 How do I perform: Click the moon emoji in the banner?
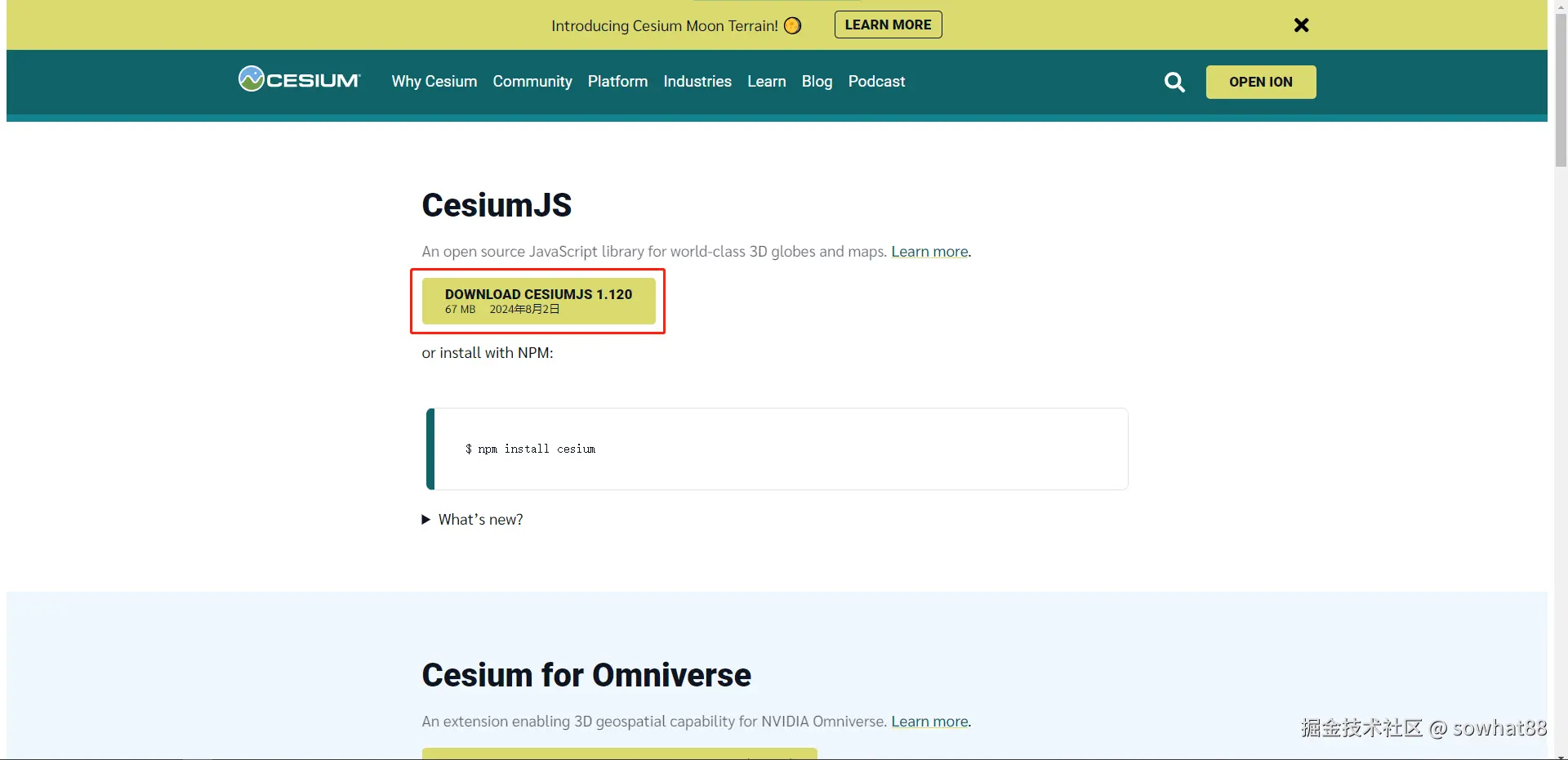tap(792, 25)
